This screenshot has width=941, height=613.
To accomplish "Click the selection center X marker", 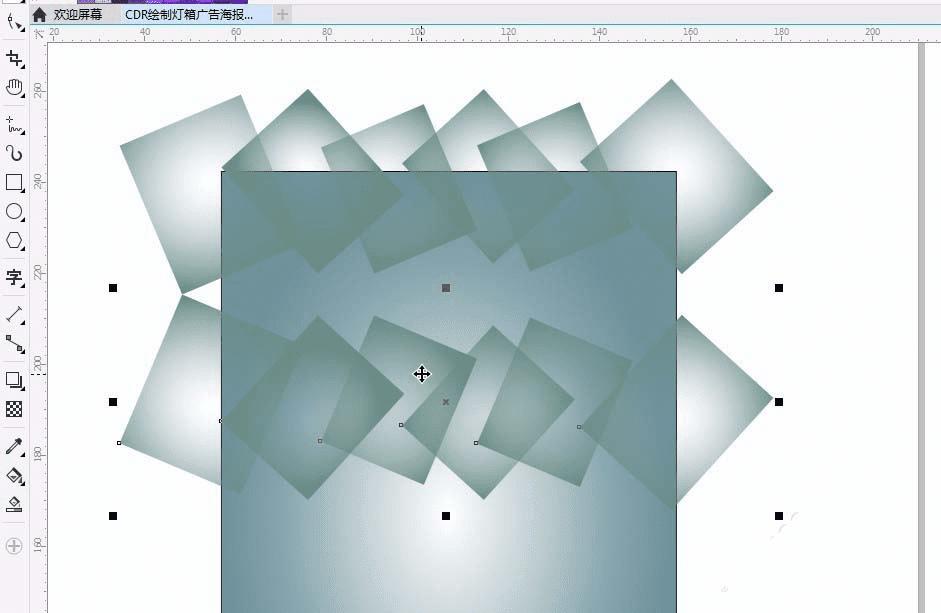I will click(x=445, y=402).
